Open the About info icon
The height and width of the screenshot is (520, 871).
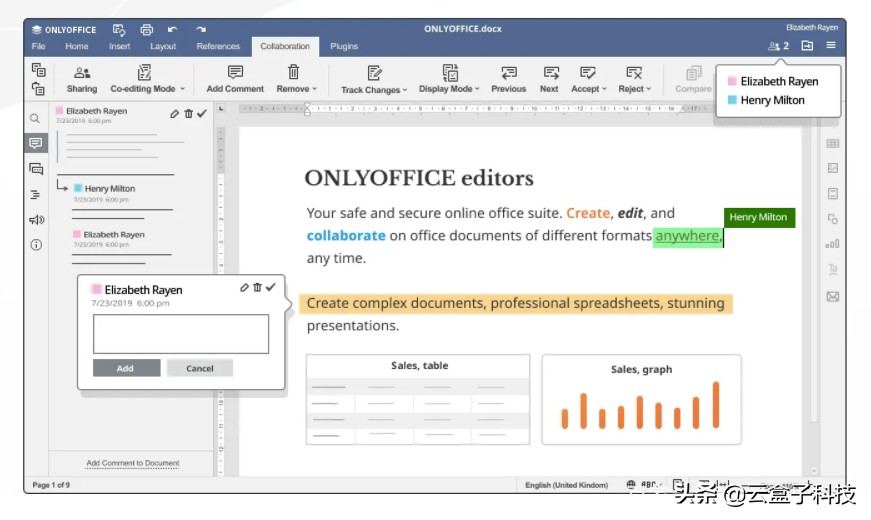[36, 245]
